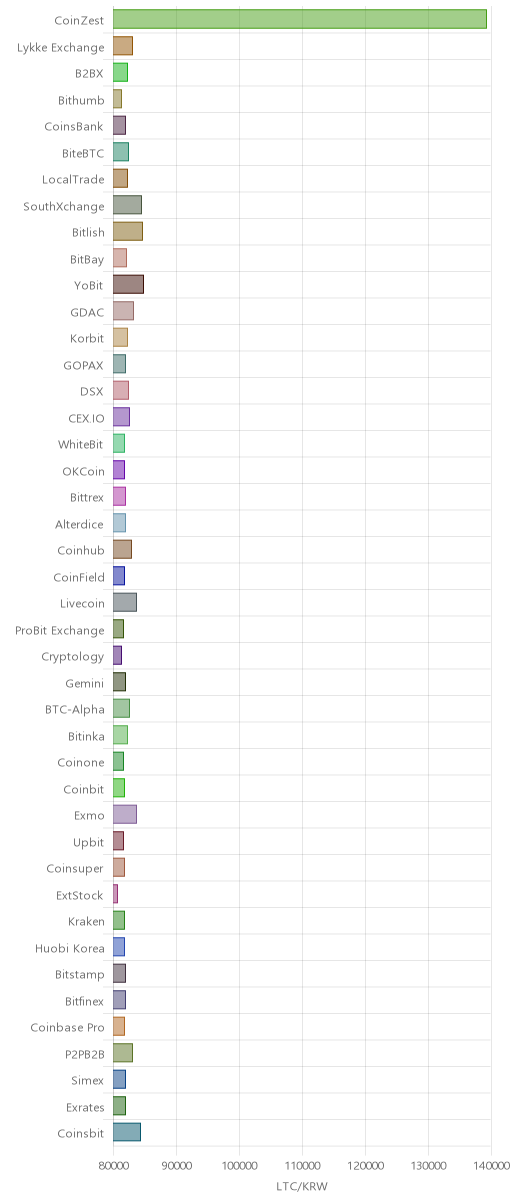Select the Coinhub brown bar

(x=122, y=549)
